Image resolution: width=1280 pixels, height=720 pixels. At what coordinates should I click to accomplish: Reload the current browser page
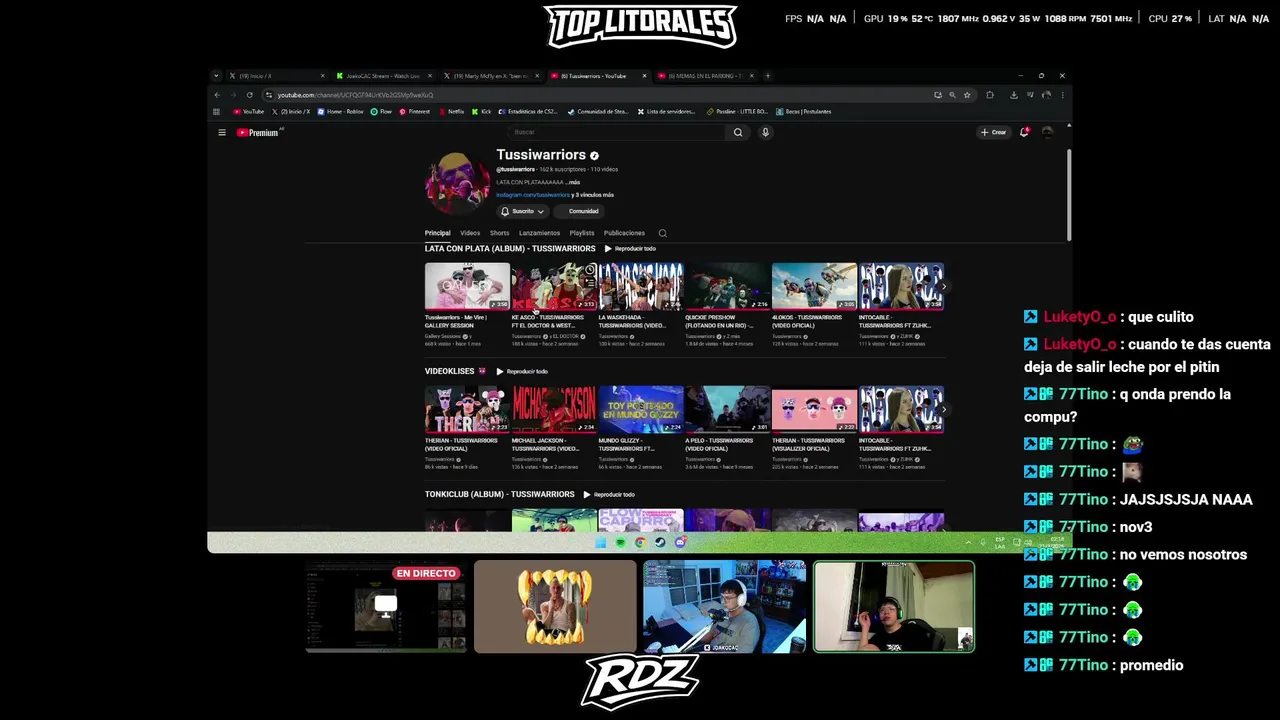coord(249,95)
